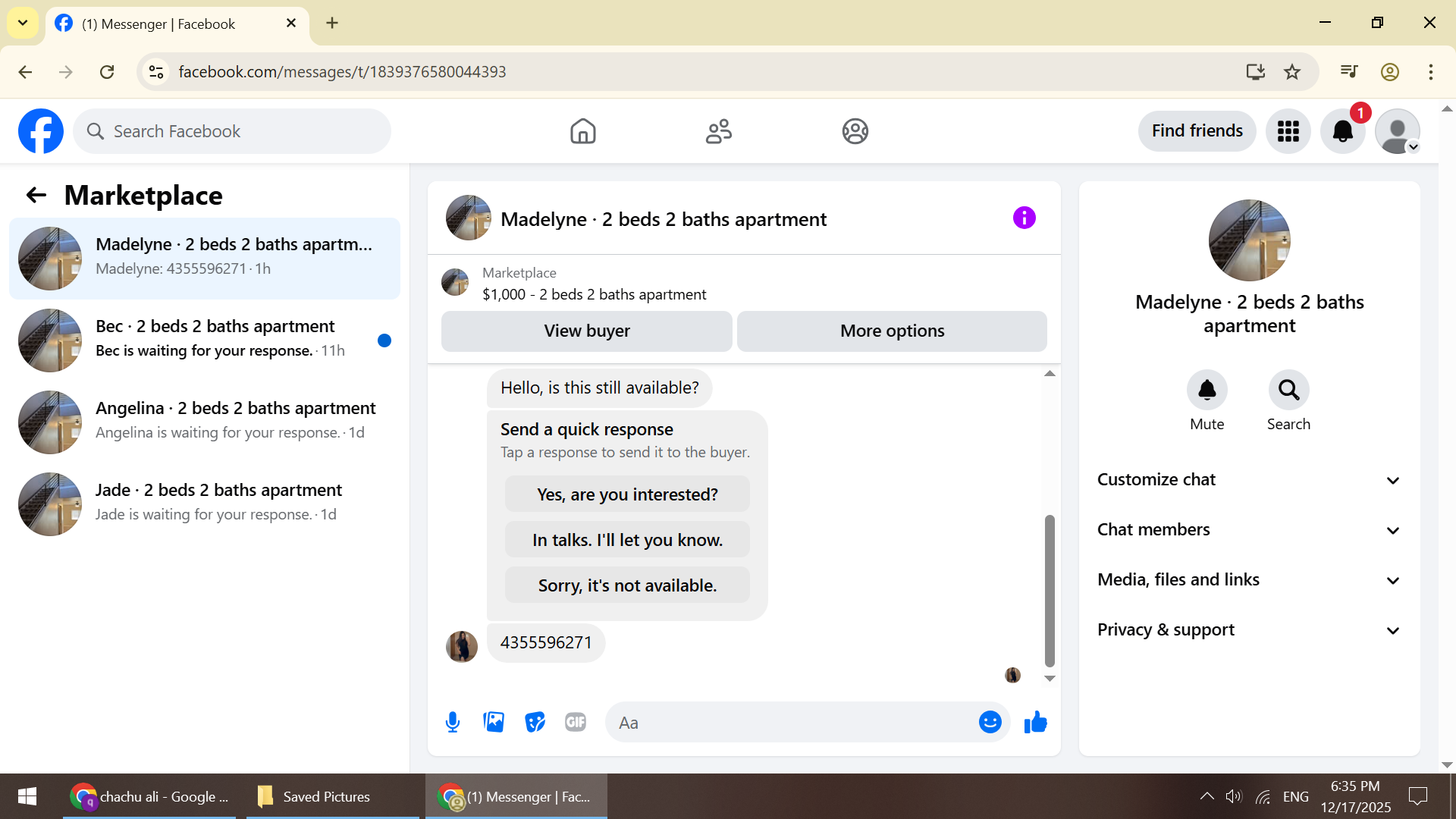Image resolution: width=1456 pixels, height=819 pixels.
Task: Click the purple conversation info icon
Action: (x=1024, y=218)
